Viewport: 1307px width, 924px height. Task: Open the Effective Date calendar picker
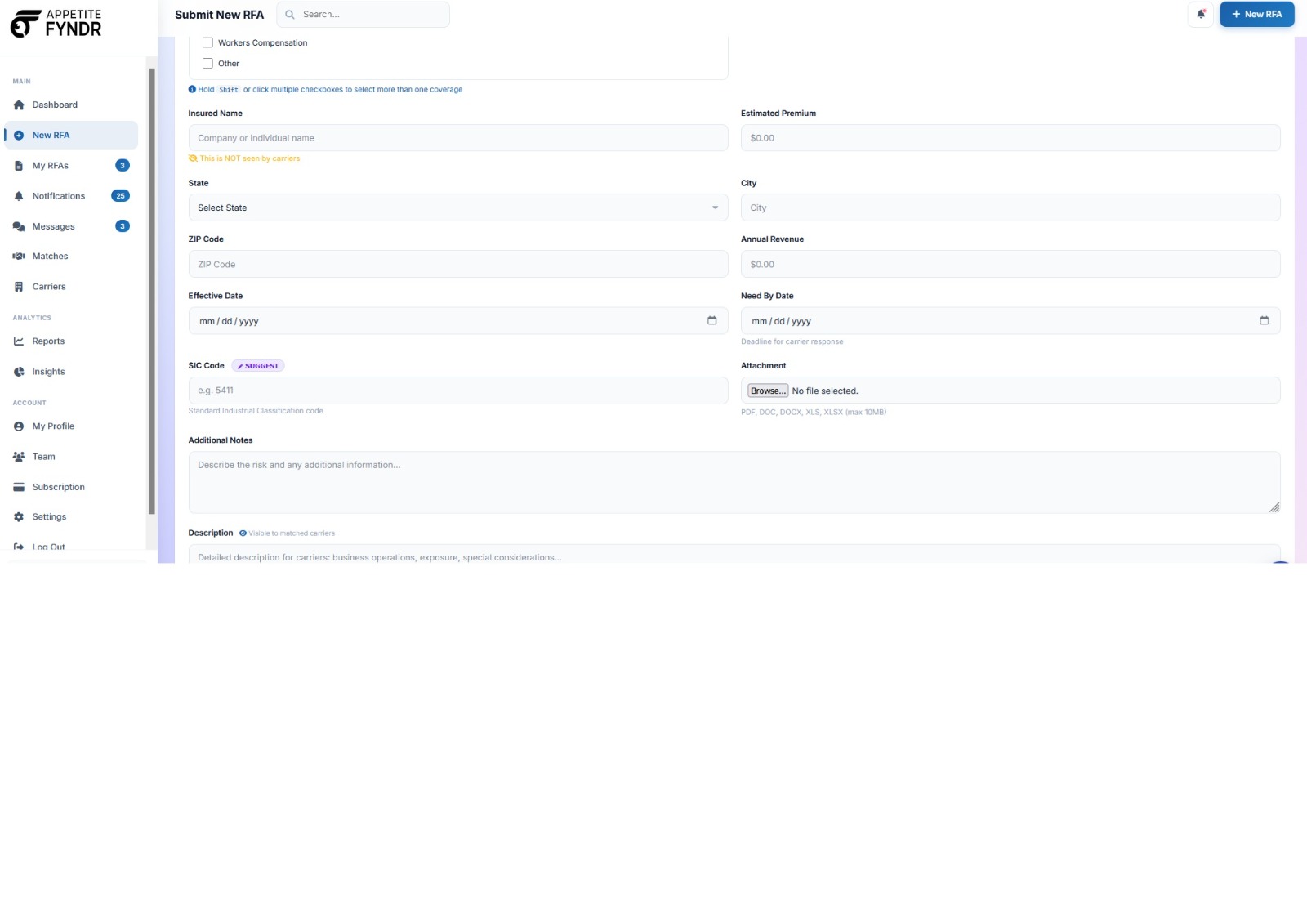coord(712,321)
